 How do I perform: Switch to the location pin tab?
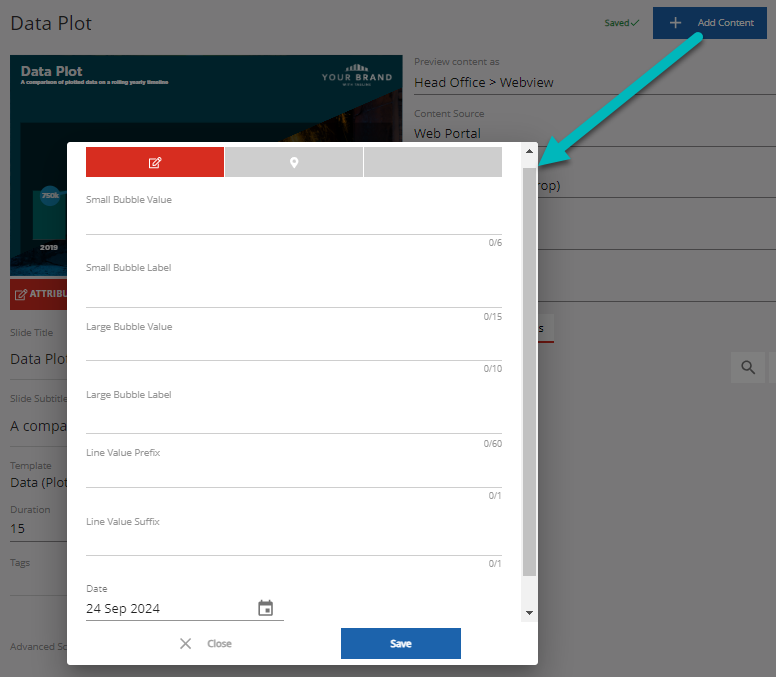(x=294, y=162)
